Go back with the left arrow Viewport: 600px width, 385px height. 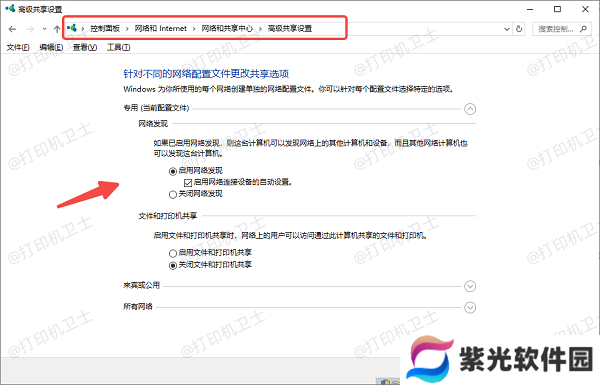click(12, 29)
